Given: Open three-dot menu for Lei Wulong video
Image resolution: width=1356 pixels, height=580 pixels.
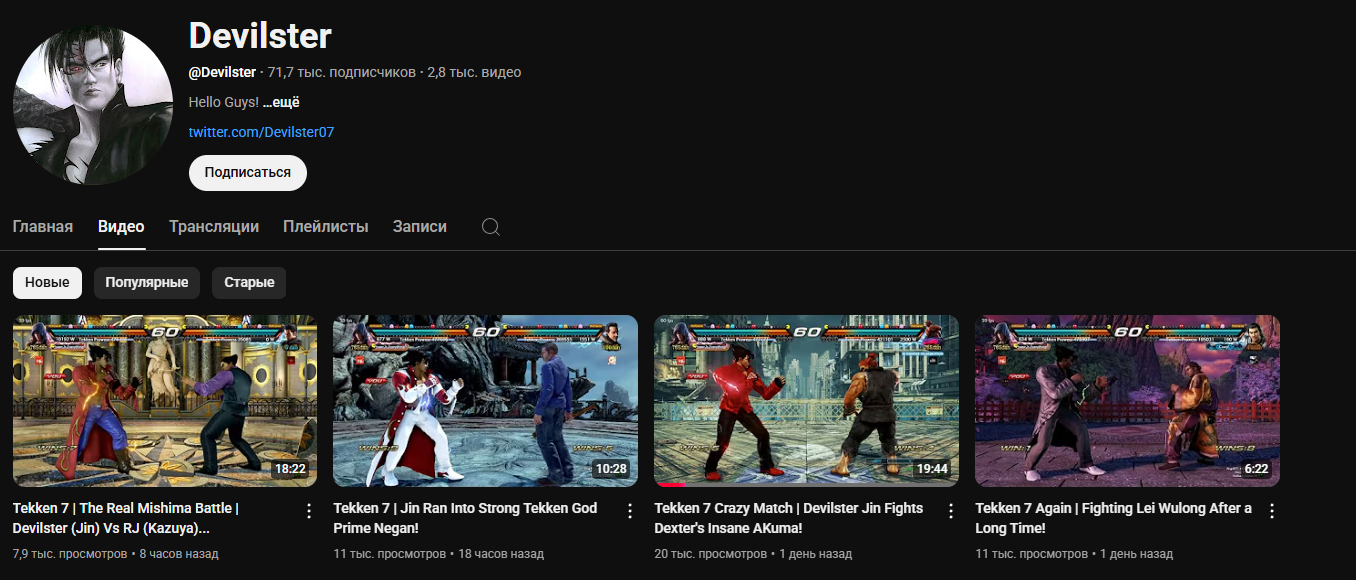Looking at the screenshot, I should click(1272, 511).
